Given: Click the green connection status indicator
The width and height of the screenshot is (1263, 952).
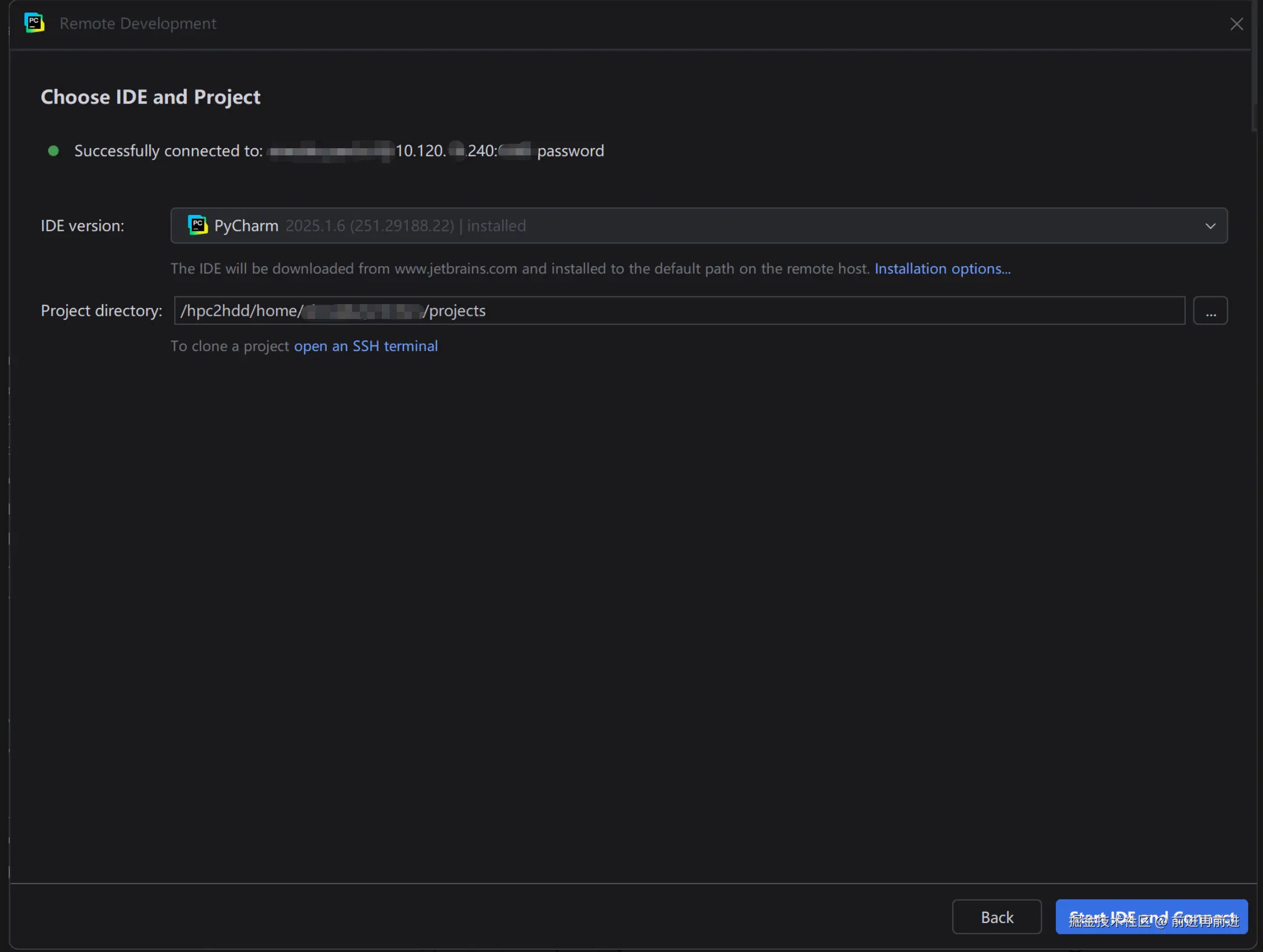Looking at the screenshot, I should (x=53, y=150).
